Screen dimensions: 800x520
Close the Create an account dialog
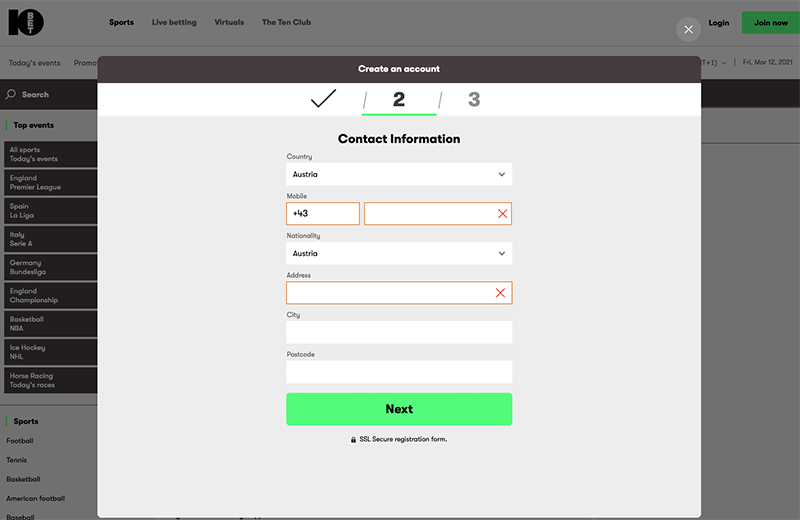[688, 29]
